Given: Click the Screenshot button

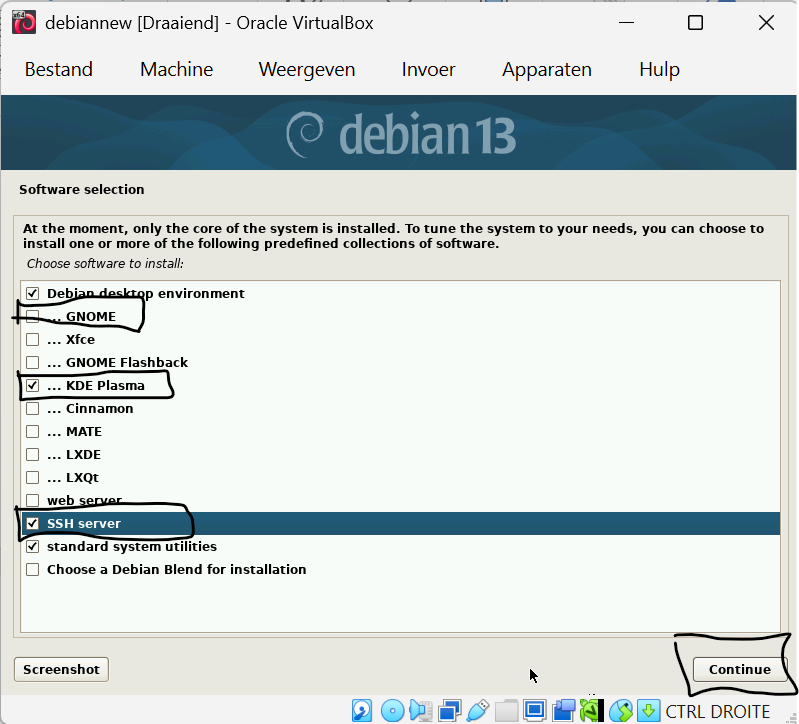Looking at the screenshot, I should (61, 669).
